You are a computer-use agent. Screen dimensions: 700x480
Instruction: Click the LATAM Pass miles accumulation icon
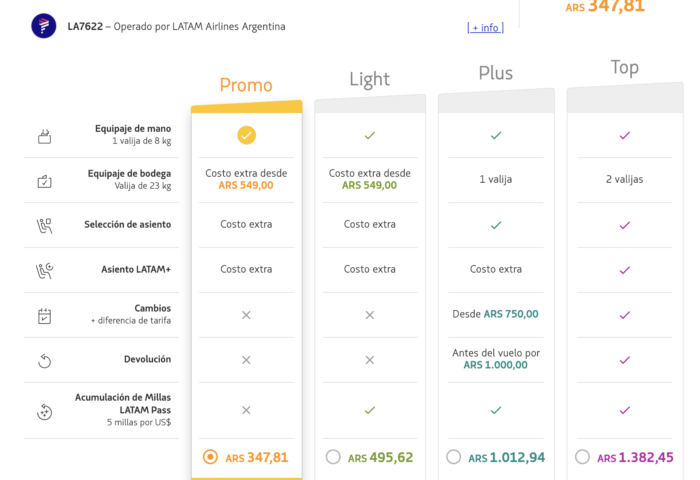44,411
